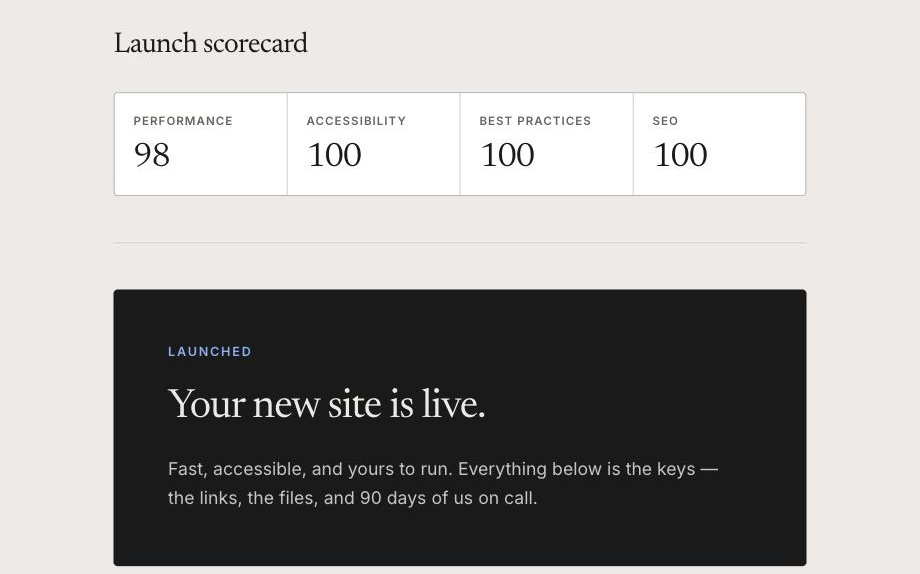Click the Launch scorecard heading

211,43
